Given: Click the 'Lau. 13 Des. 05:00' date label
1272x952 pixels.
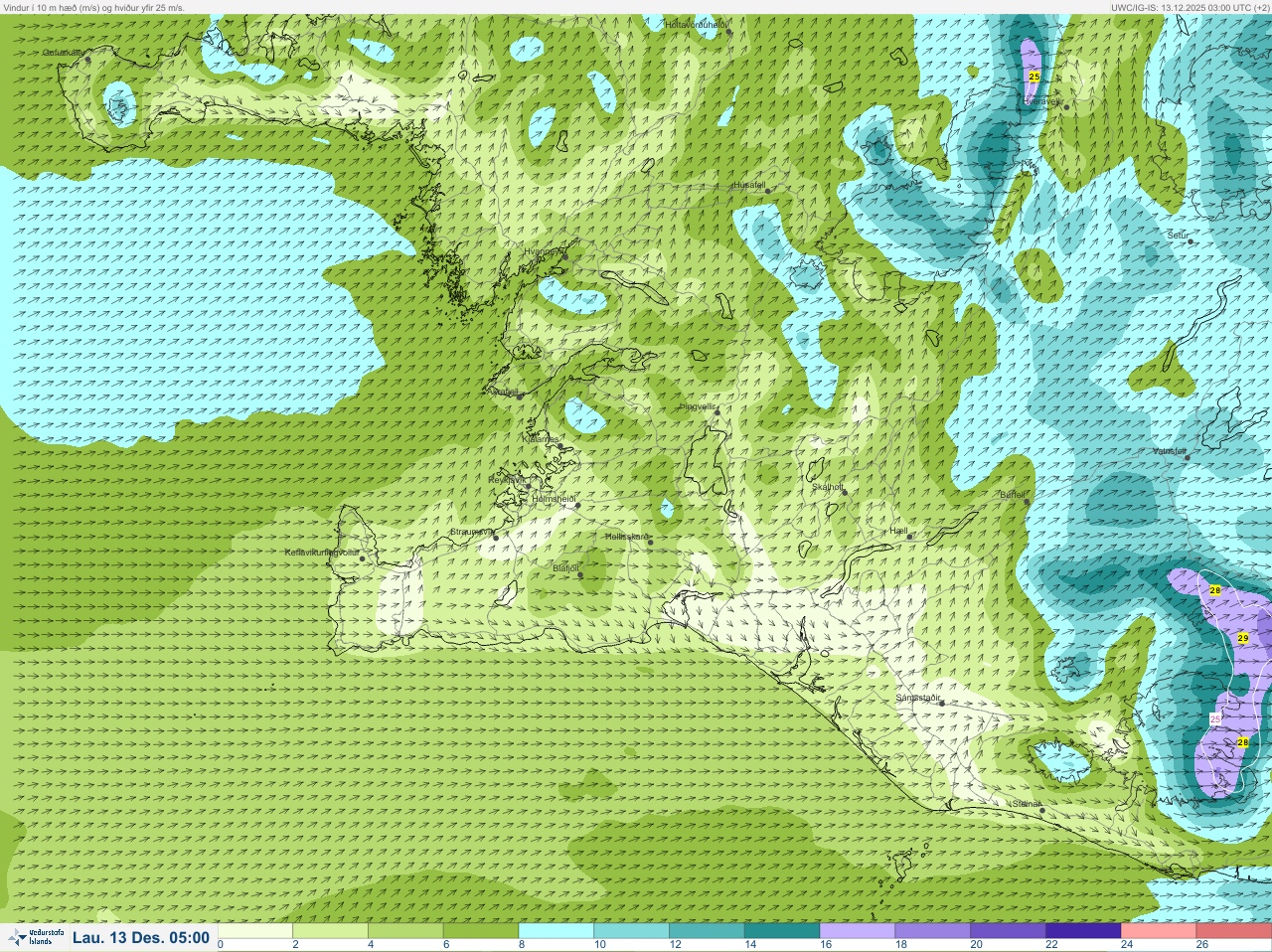Looking at the screenshot, I should tap(141, 937).
